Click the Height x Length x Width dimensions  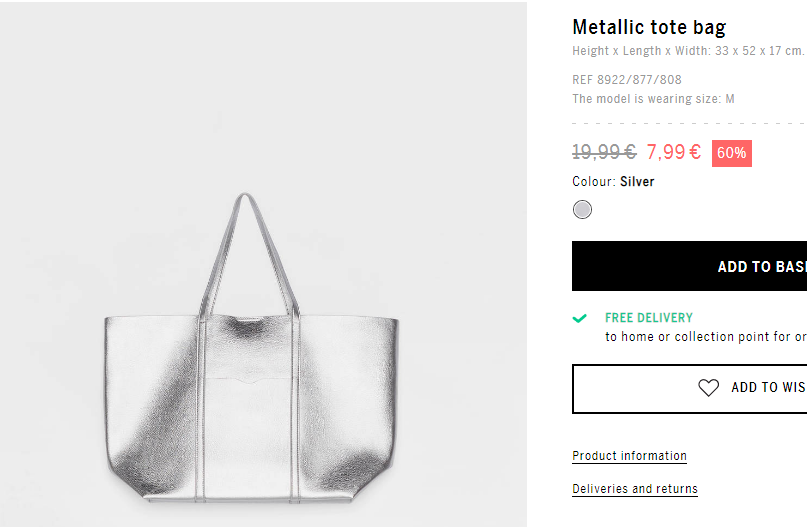pyautogui.click(x=688, y=51)
